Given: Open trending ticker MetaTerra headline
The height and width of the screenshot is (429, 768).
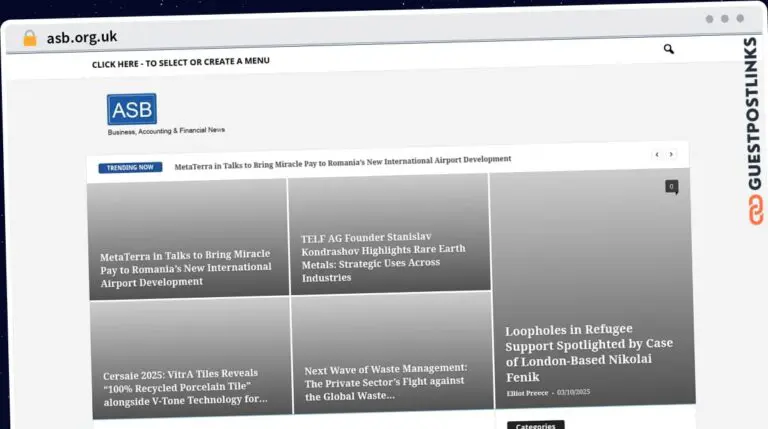Looking at the screenshot, I should pos(342,160).
